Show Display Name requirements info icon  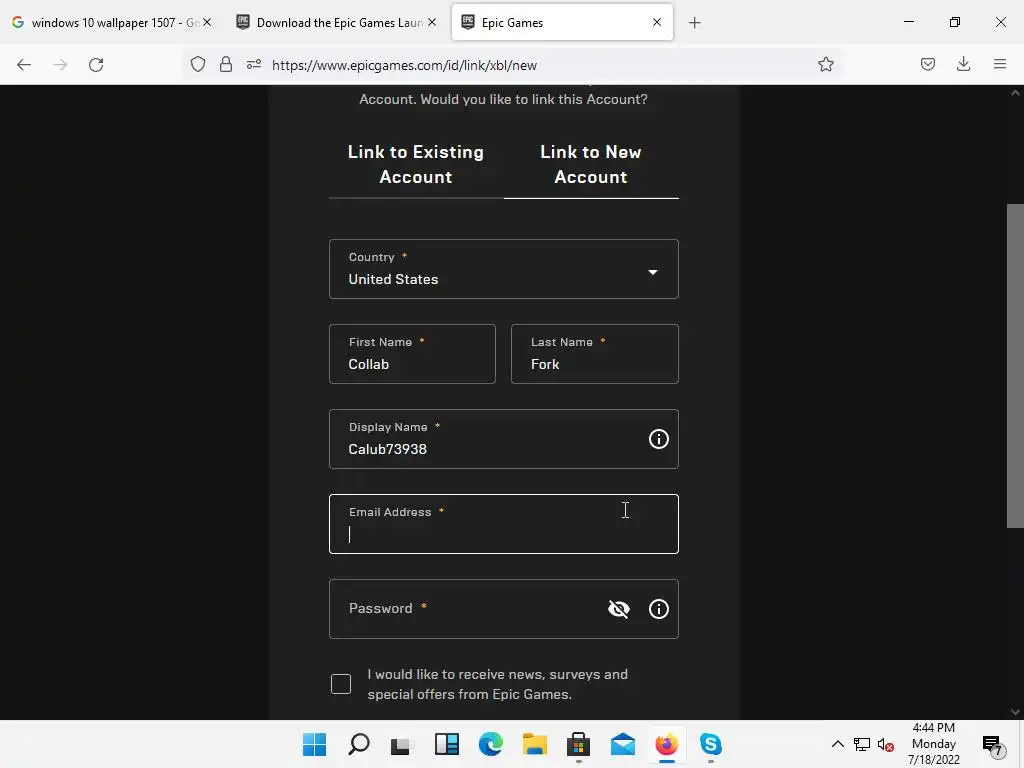(x=658, y=439)
